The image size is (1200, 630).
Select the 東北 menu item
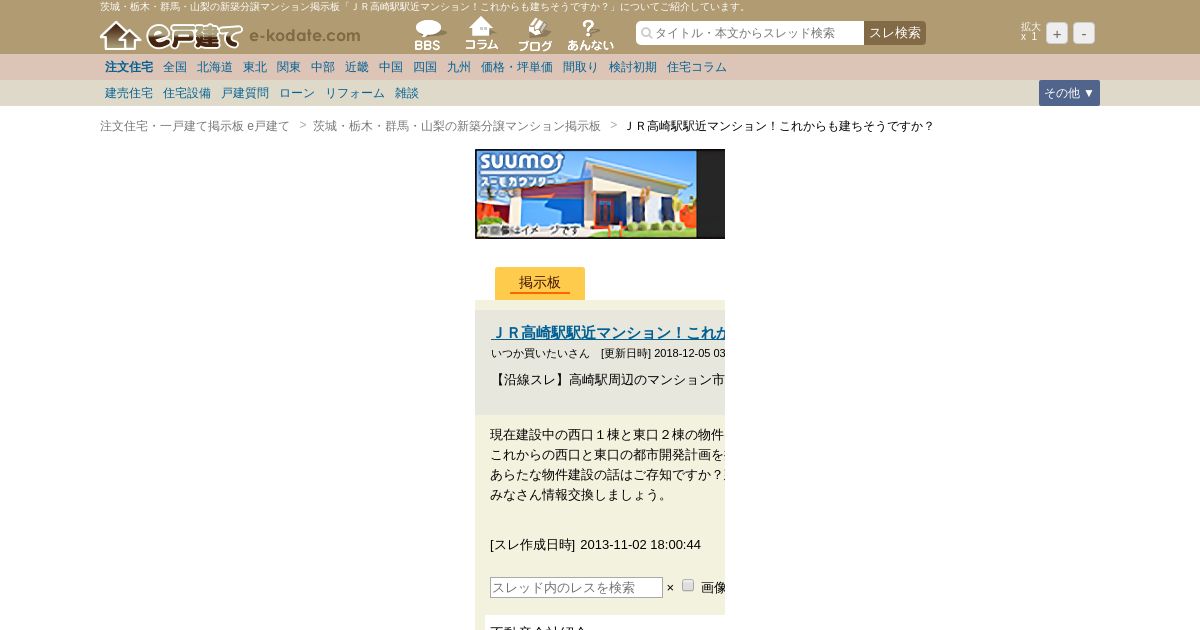pos(255,67)
